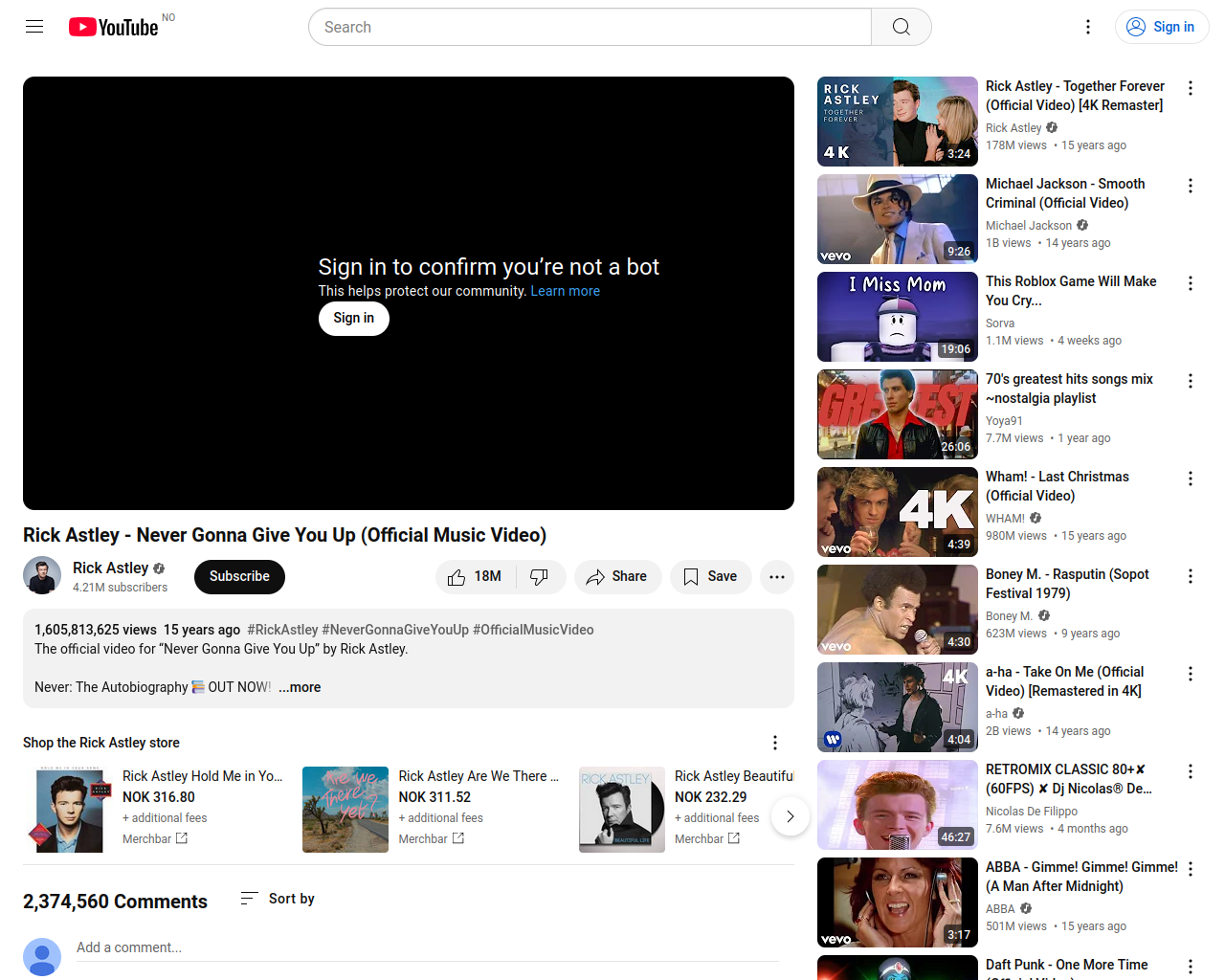Open Hold Me in Your Arms product image
This screenshot has width=1225, height=980.
[70, 810]
